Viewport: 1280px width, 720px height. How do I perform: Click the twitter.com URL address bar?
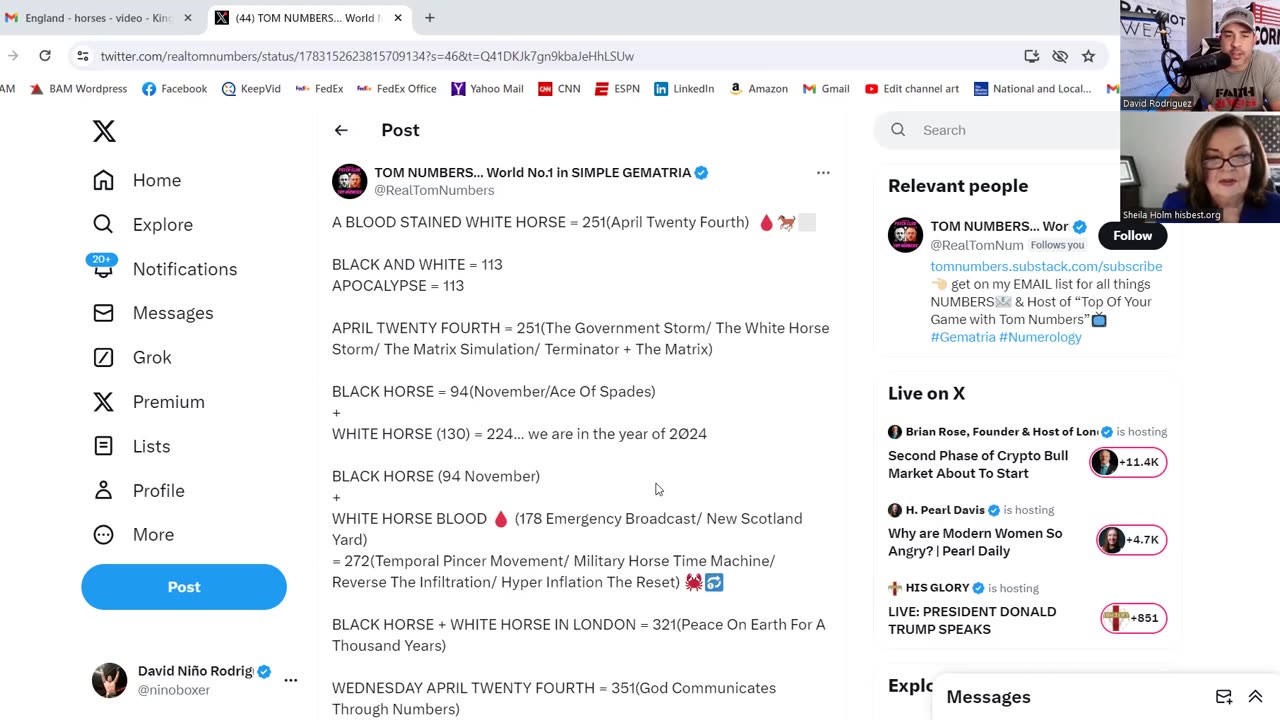367,56
